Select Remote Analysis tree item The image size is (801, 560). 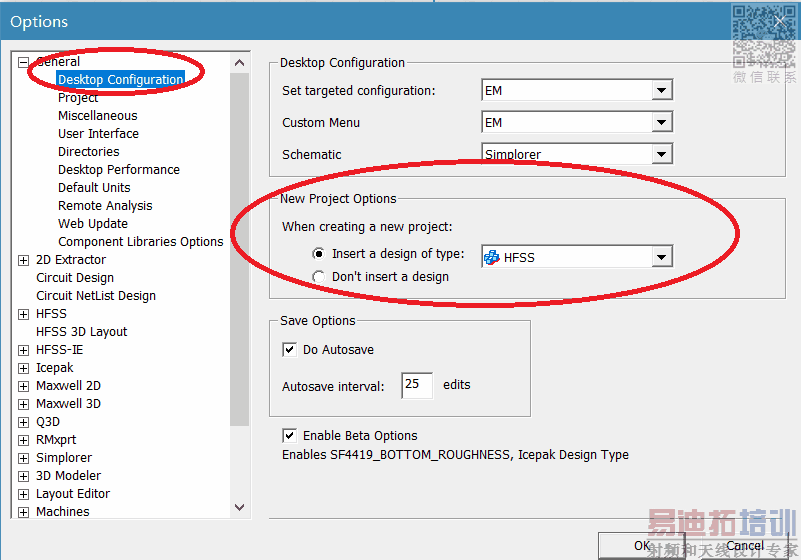point(105,205)
